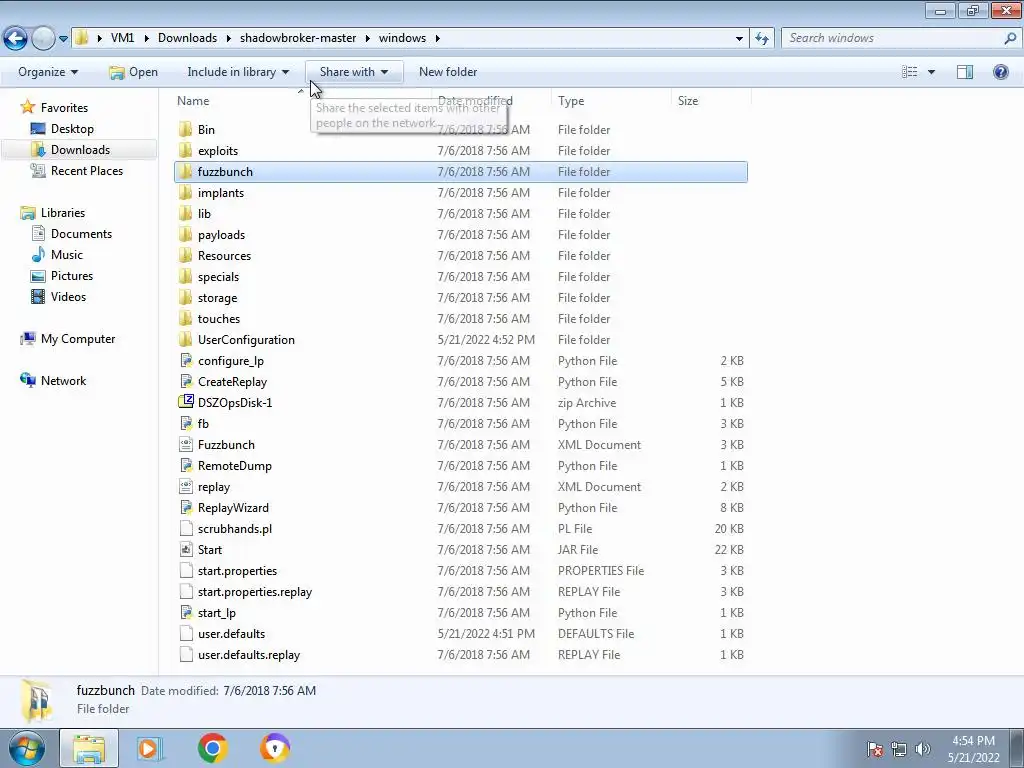Select the user.defaults file name
1024x768 pixels.
coord(231,633)
